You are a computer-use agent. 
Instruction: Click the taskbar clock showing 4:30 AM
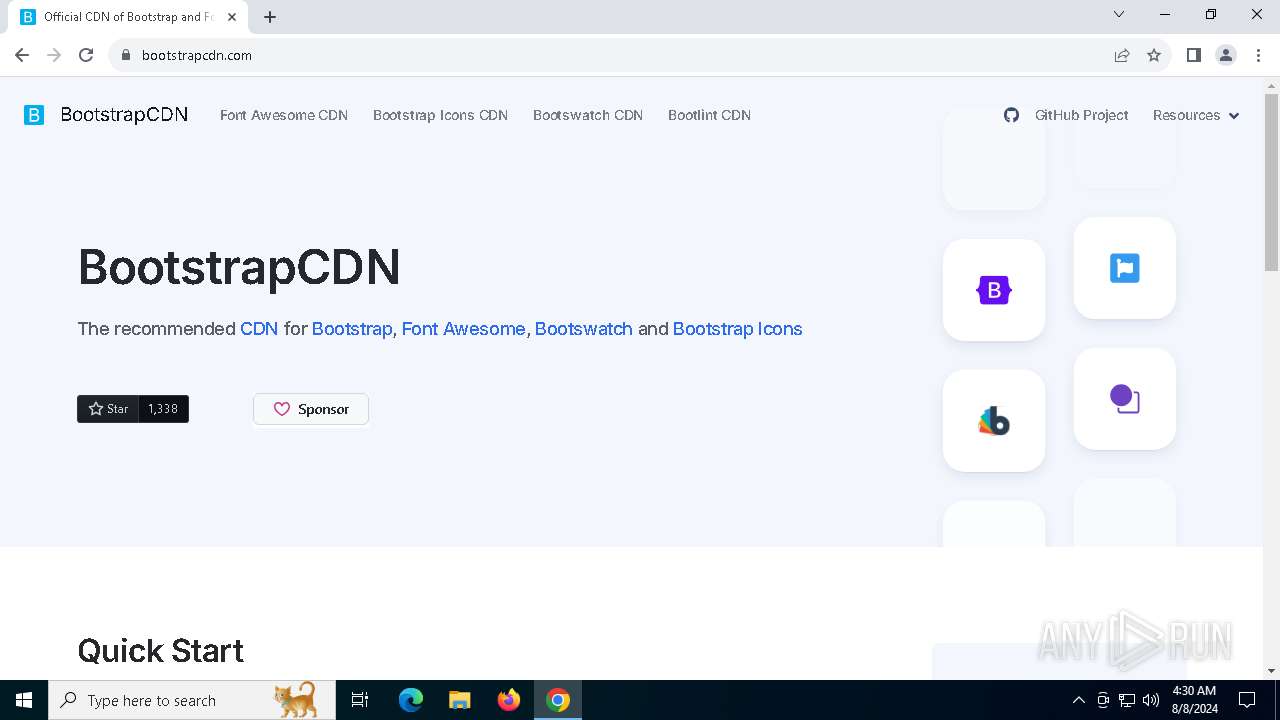pos(1193,700)
